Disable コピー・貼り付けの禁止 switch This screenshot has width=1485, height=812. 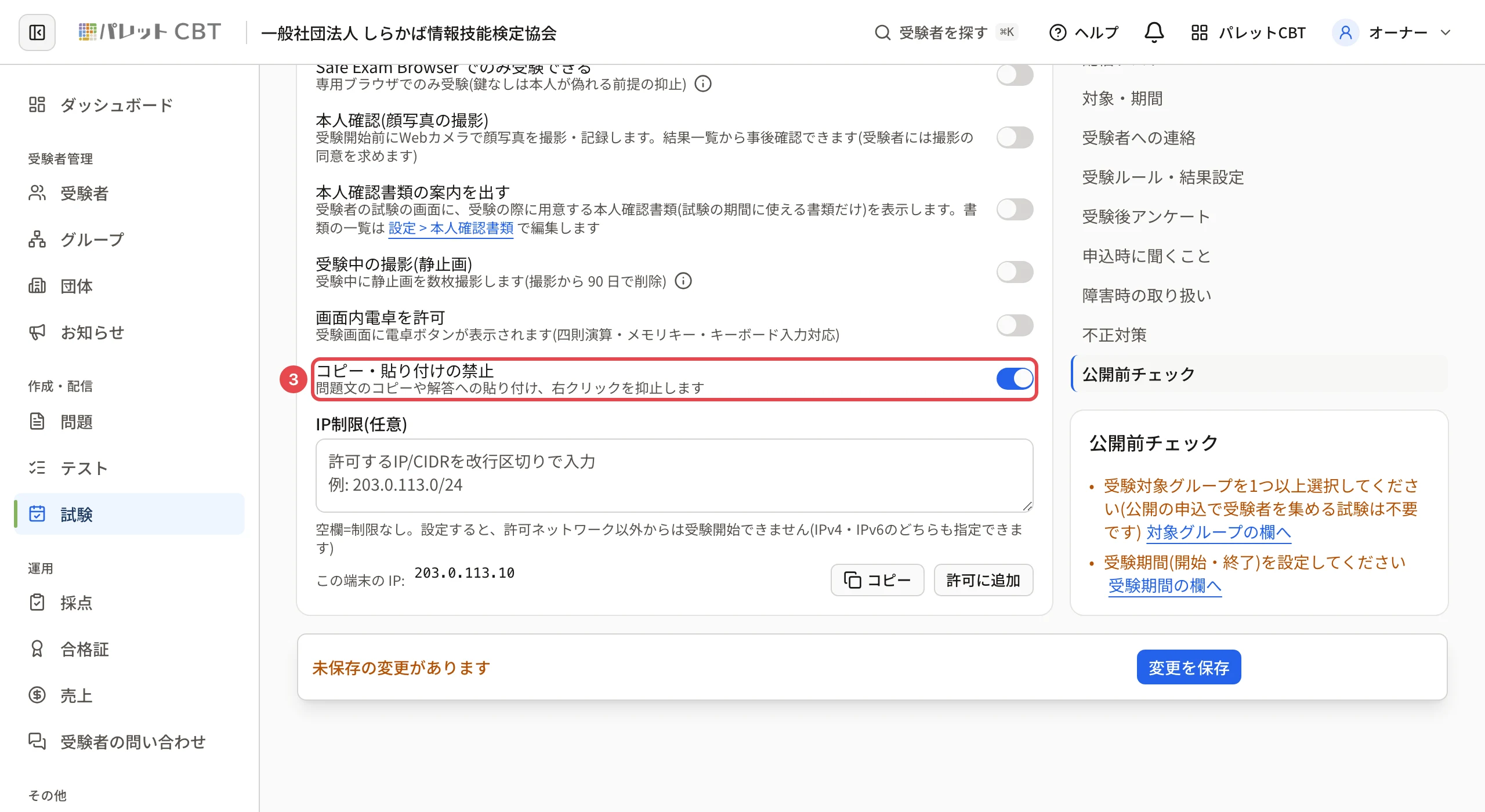pyautogui.click(x=1015, y=379)
